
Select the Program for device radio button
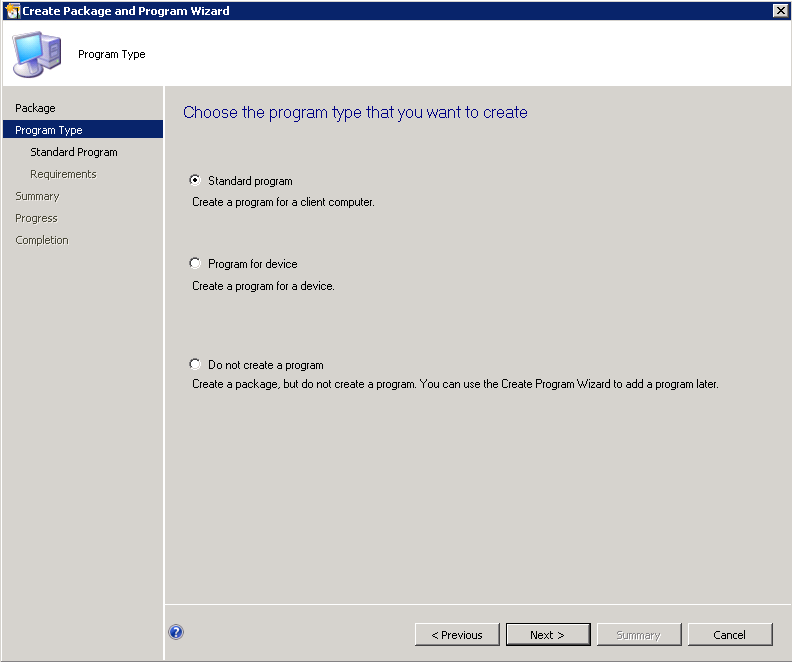[x=194, y=263]
